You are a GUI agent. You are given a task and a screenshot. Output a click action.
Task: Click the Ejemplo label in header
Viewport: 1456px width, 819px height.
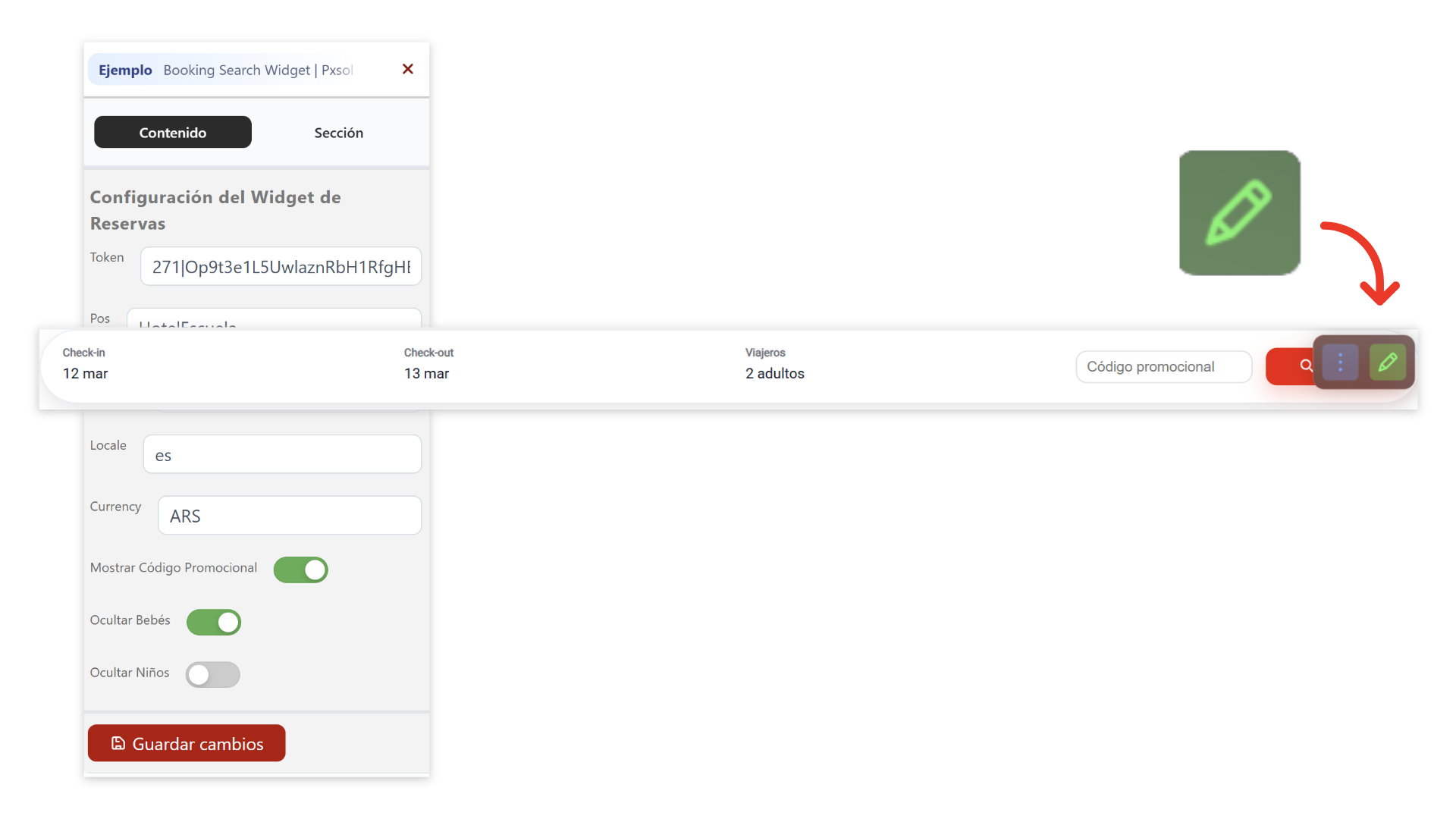125,70
